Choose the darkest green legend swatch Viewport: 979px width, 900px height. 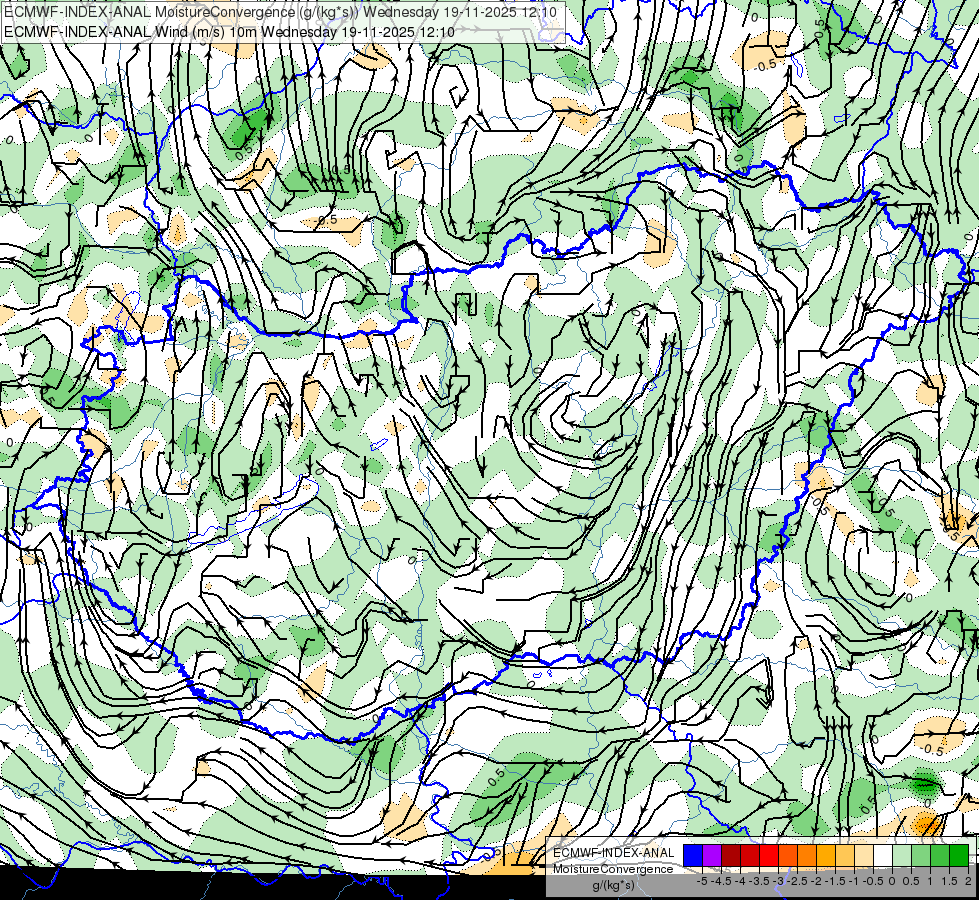[959, 855]
